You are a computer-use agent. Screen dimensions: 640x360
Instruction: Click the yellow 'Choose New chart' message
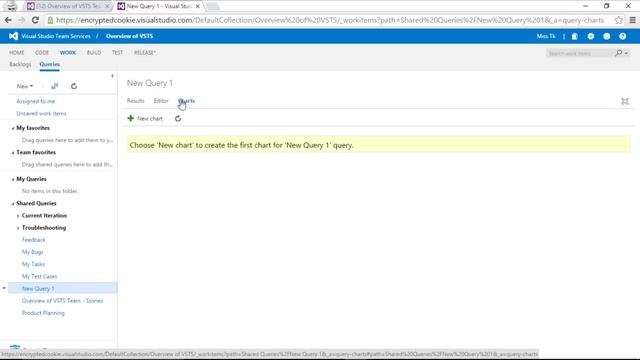379,145
